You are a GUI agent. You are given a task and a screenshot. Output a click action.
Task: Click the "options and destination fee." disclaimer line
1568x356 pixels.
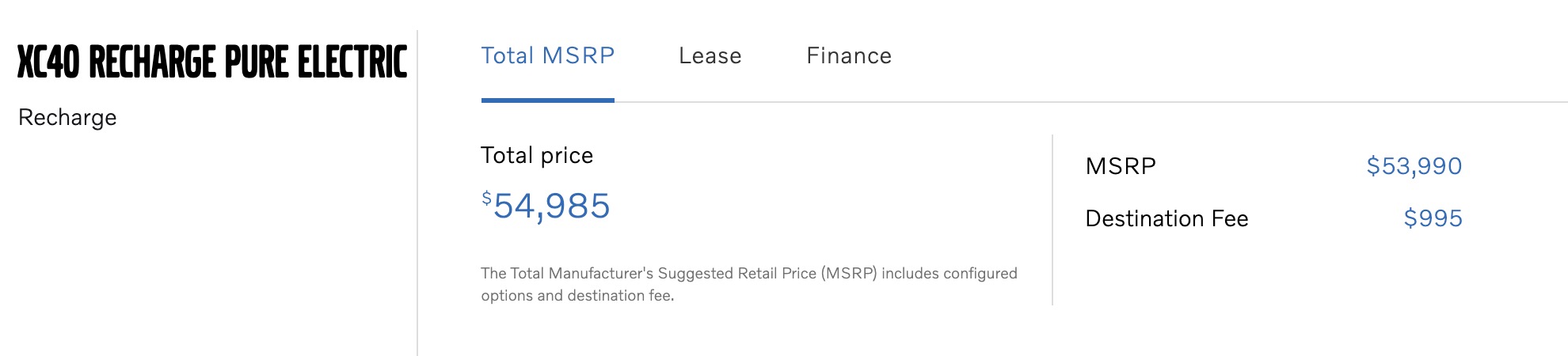click(x=577, y=296)
